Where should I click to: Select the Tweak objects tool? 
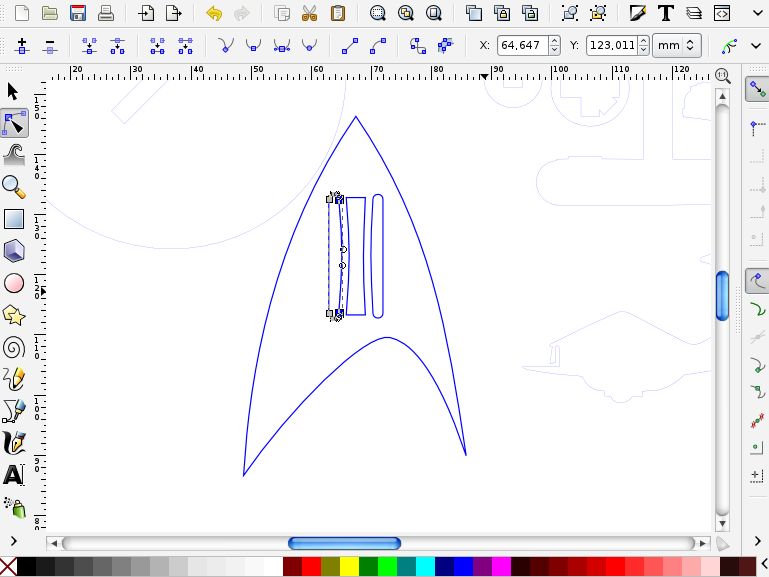click(x=14, y=155)
